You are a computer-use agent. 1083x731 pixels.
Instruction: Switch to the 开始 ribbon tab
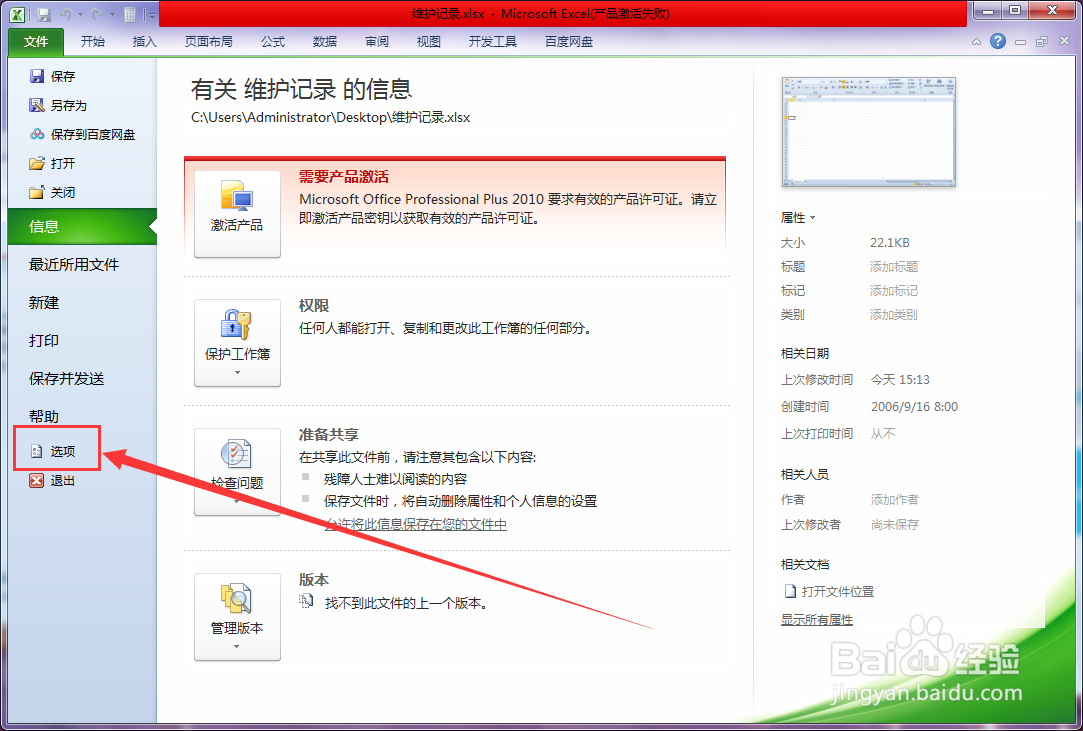[93, 41]
